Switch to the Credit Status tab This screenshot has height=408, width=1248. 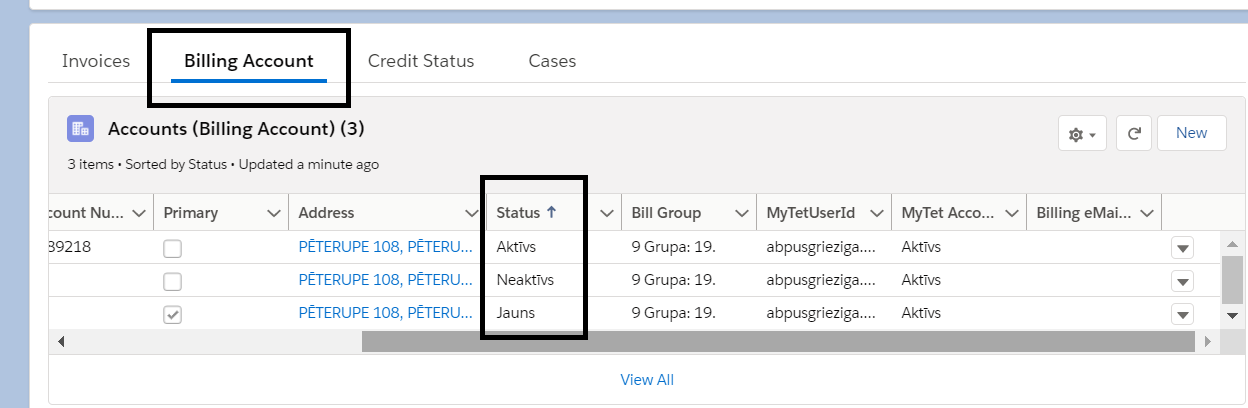pos(421,61)
